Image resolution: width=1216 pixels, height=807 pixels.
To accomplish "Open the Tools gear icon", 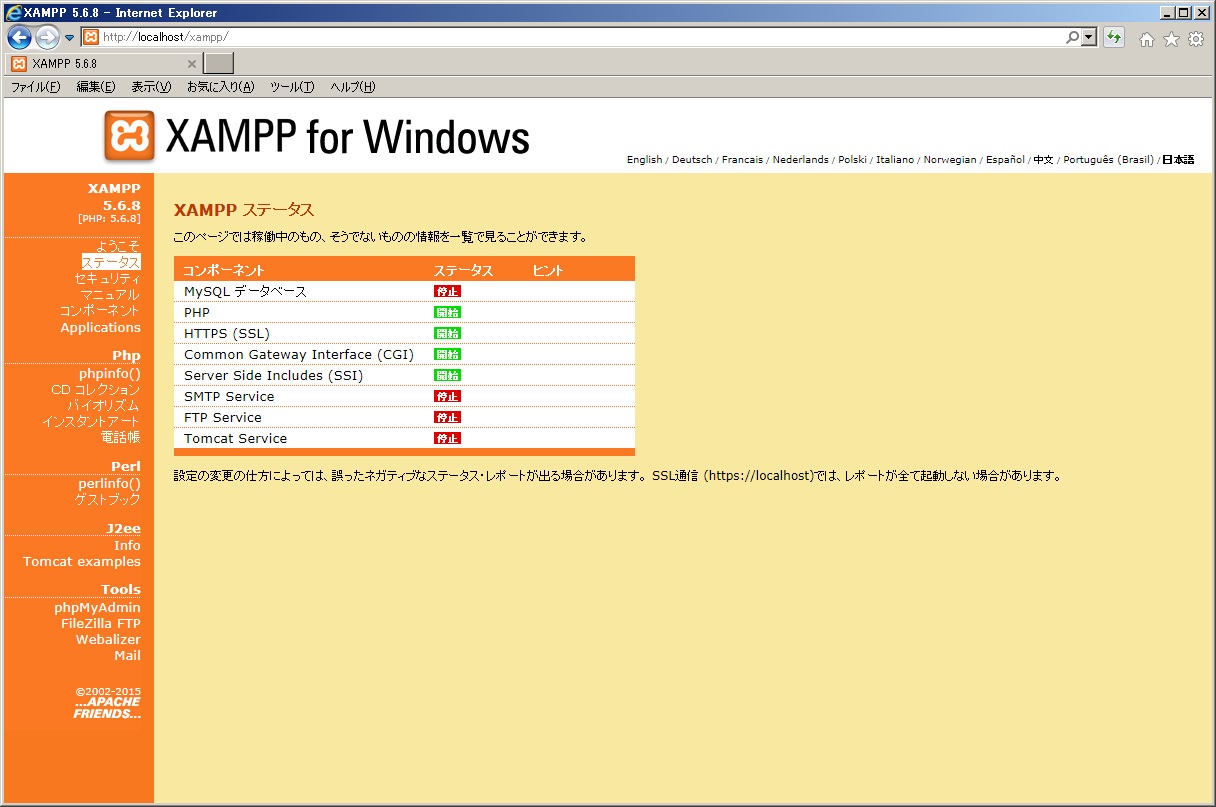I will (x=1195, y=39).
